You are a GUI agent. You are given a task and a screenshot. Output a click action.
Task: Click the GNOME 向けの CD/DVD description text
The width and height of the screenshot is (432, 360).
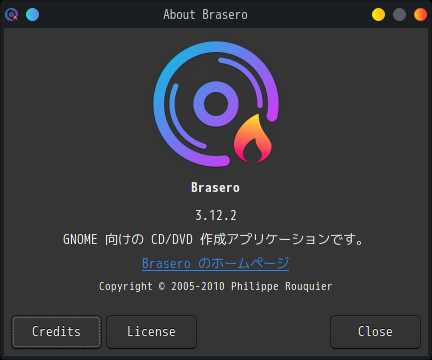[213, 239]
